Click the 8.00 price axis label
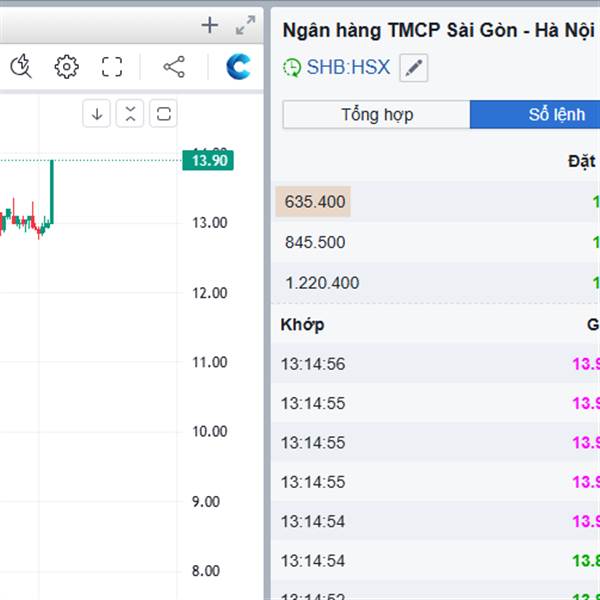This screenshot has width=600, height=600. pyautogui.click(x=206, y=571)
